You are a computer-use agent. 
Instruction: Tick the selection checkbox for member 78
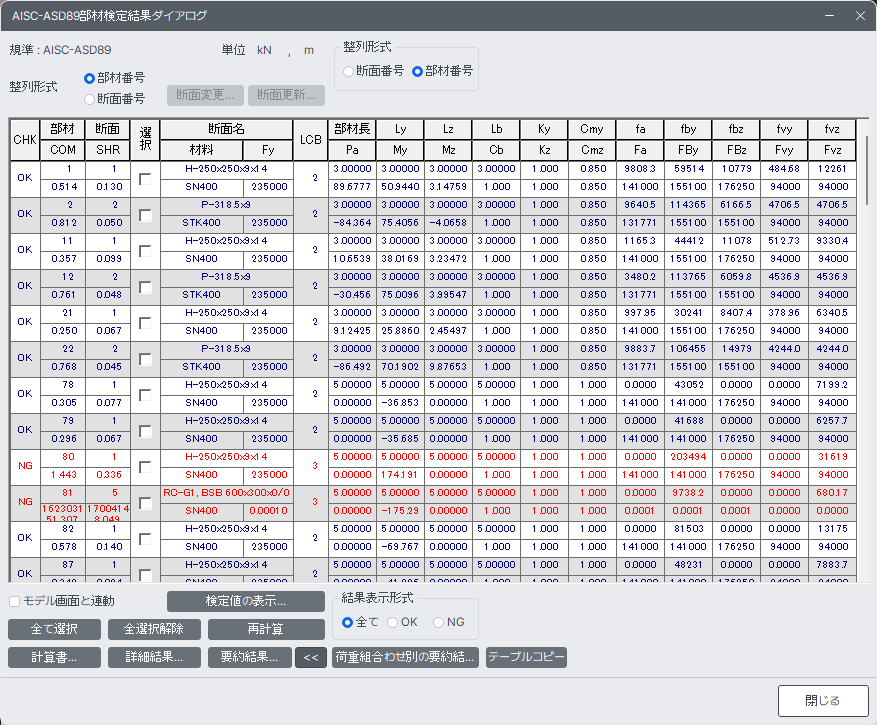145,395
